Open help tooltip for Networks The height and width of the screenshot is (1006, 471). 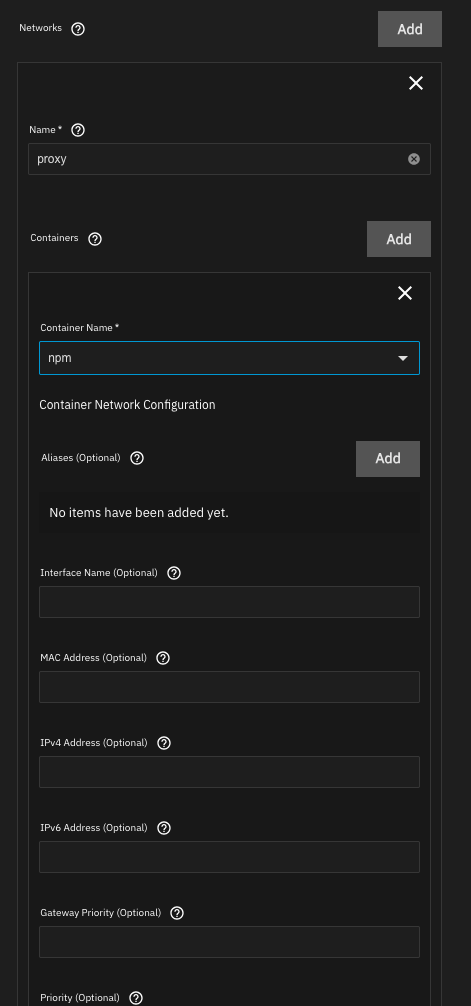pos(78,29)
